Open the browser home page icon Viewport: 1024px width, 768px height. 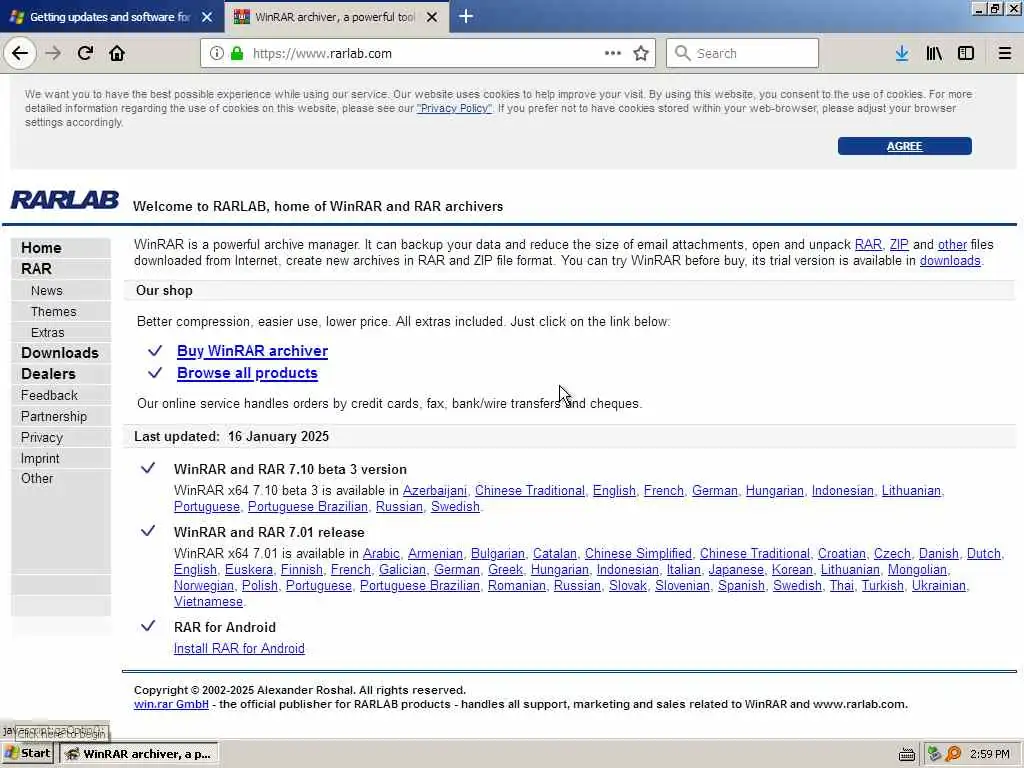click(x=117, y=54)
